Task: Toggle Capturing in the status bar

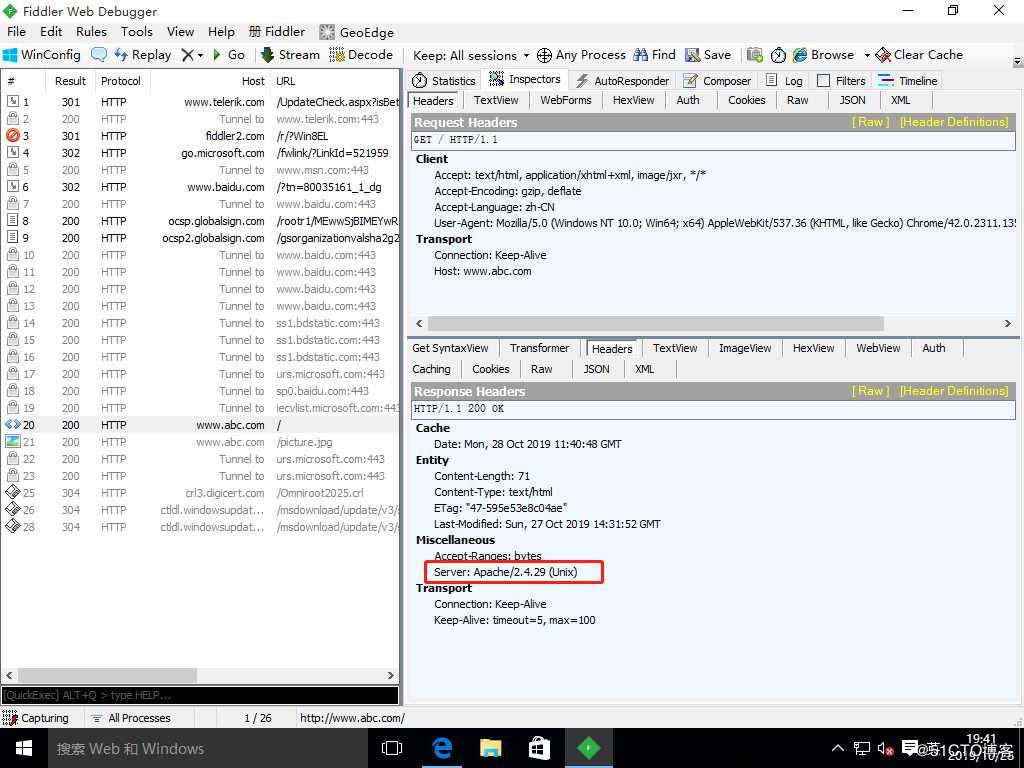Action: pyautogui.click(x=37, y=718)
